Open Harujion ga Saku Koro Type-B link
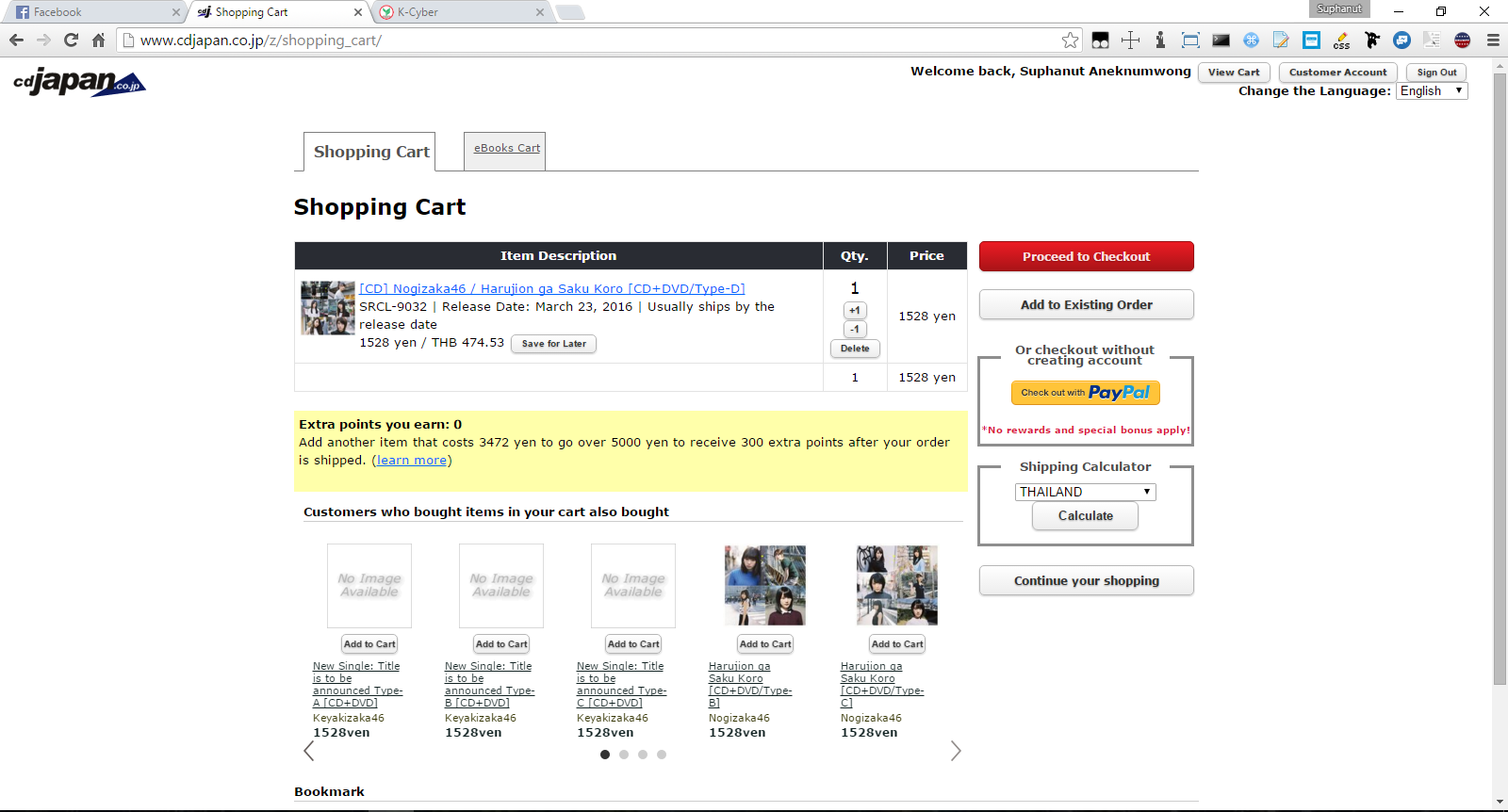1508x812 pixels. 750,685
